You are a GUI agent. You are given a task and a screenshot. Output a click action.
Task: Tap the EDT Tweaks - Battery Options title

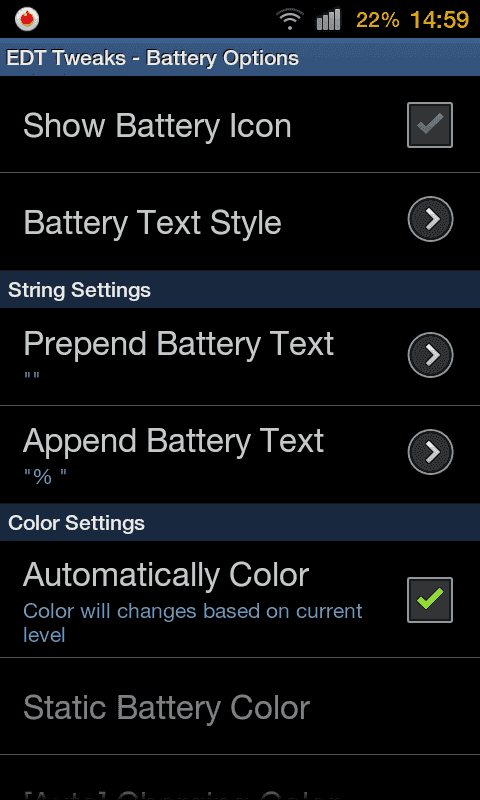pos(153,58)
